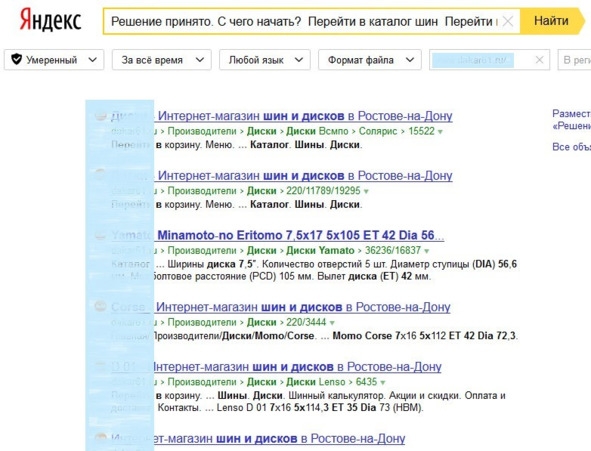Click 36236/16837 breadcrumb path
This screenshot has width=591, height=451.
pyautogui.click(x=392, y=251)
